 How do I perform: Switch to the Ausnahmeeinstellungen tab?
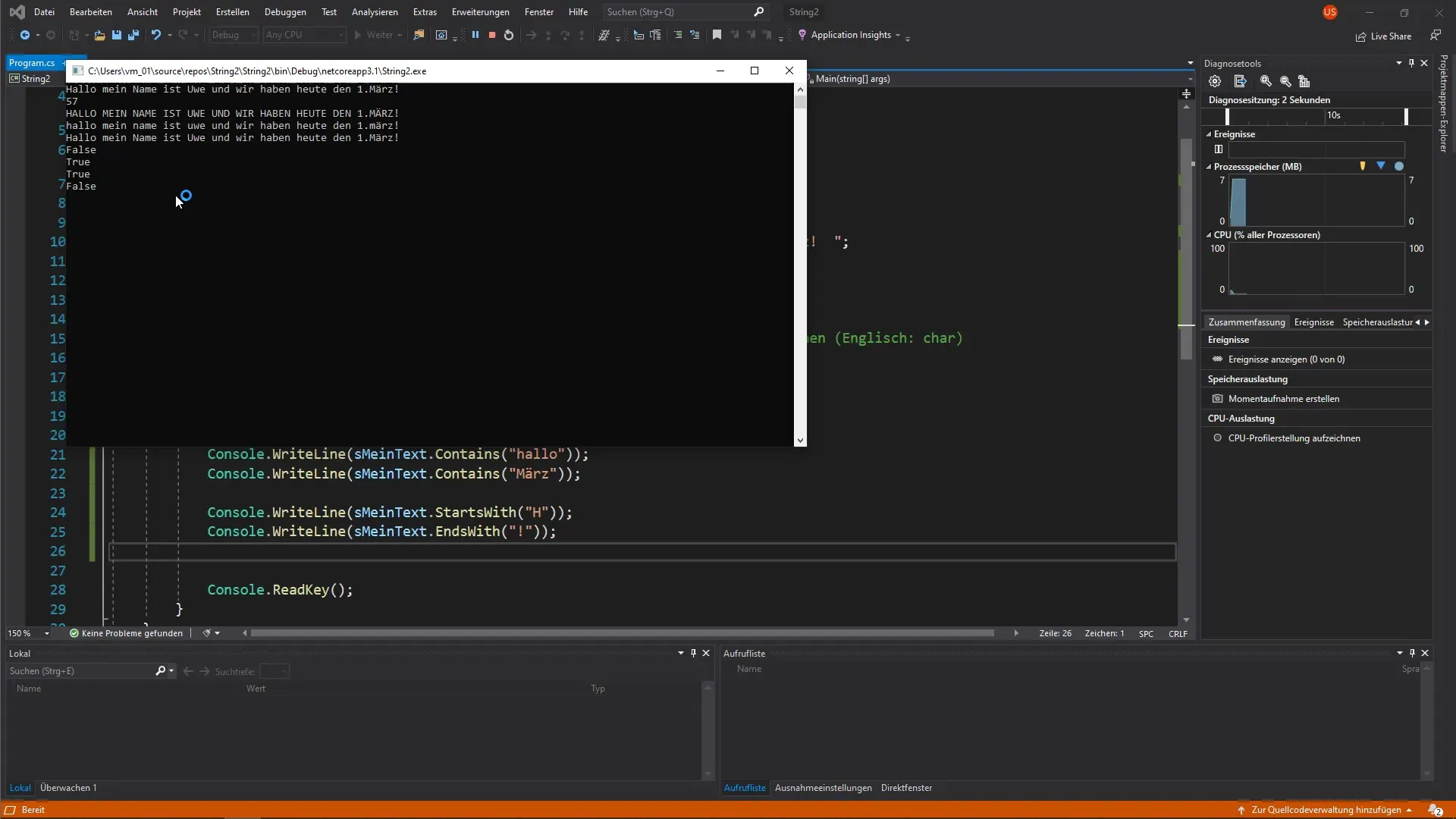coord(823,788)
